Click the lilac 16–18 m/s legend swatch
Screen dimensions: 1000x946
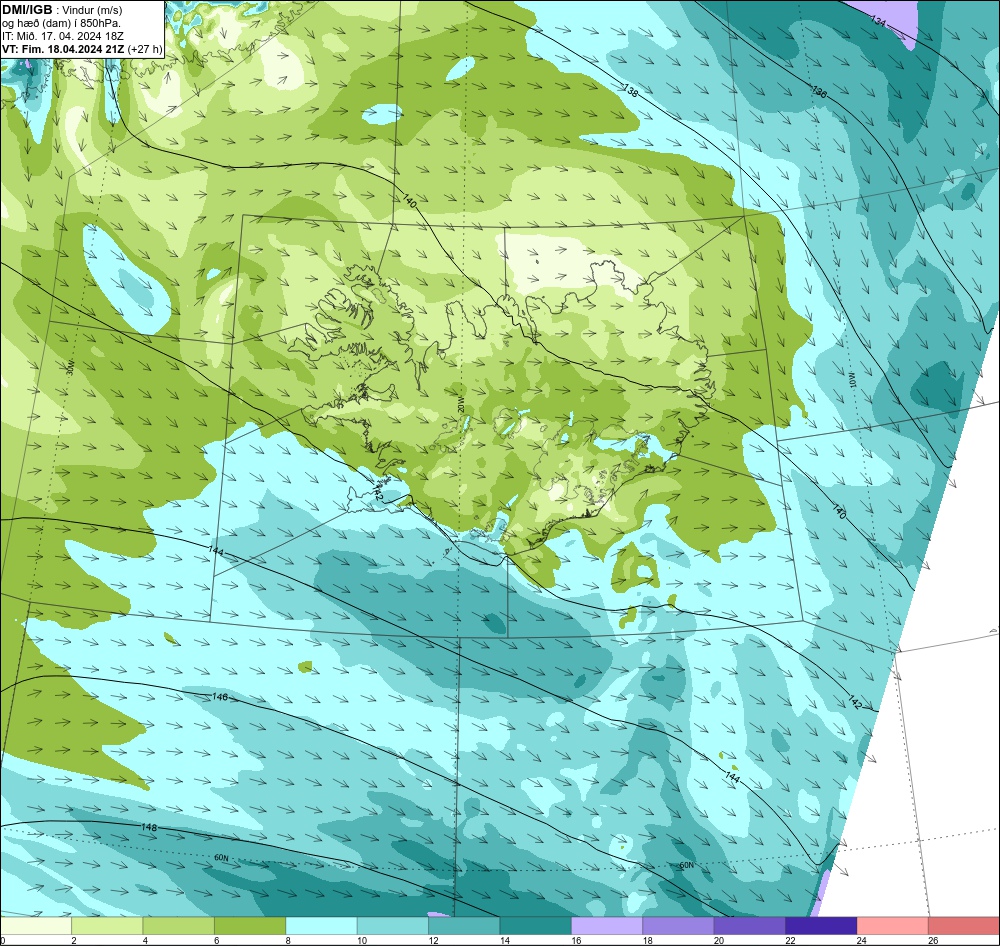(x=607, y=926)
